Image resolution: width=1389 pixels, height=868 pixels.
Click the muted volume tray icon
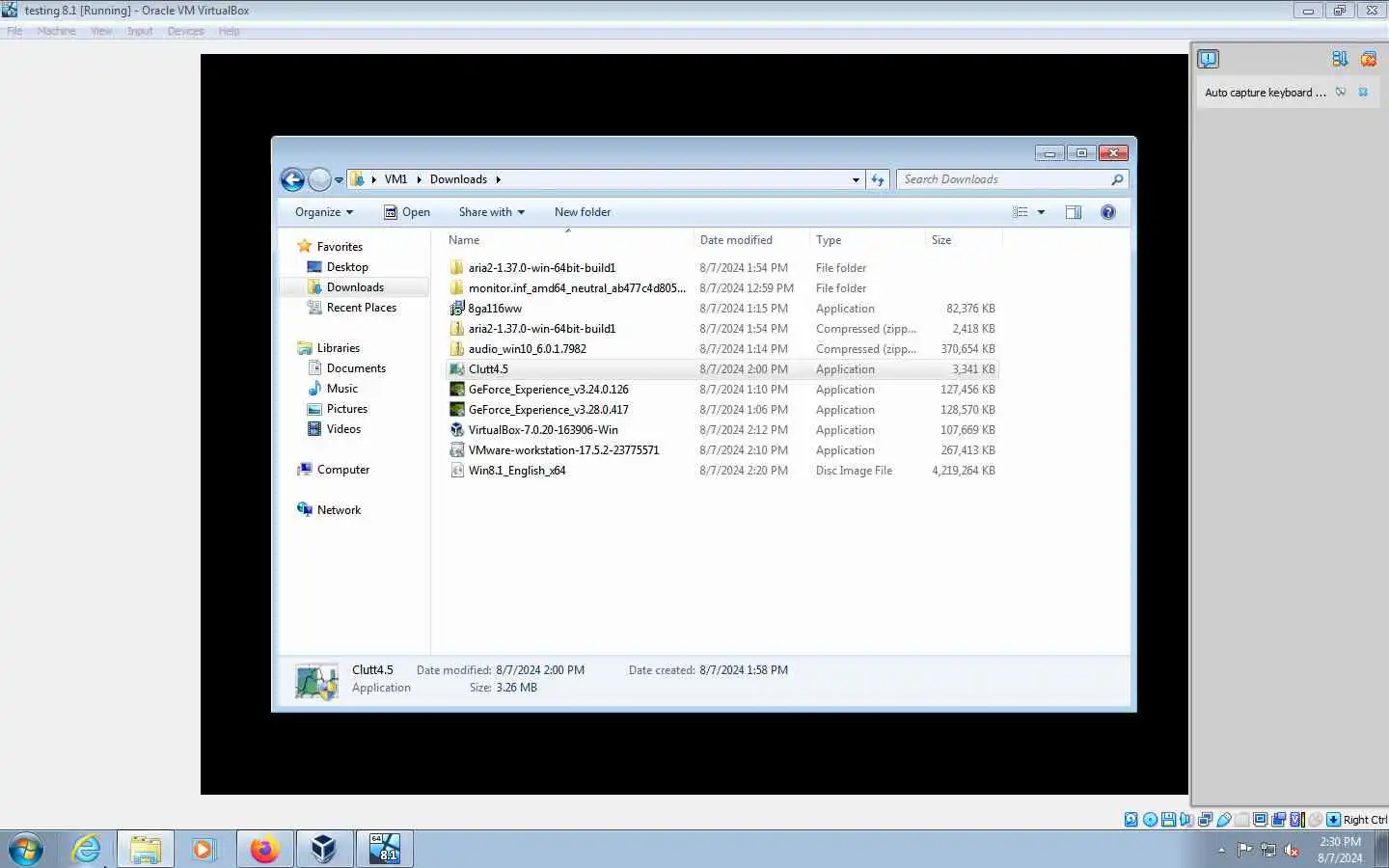pos(1293,850)
